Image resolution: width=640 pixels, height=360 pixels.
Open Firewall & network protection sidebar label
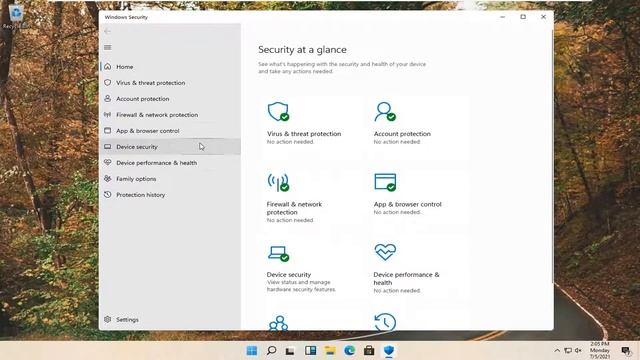[x=157, y=115]
